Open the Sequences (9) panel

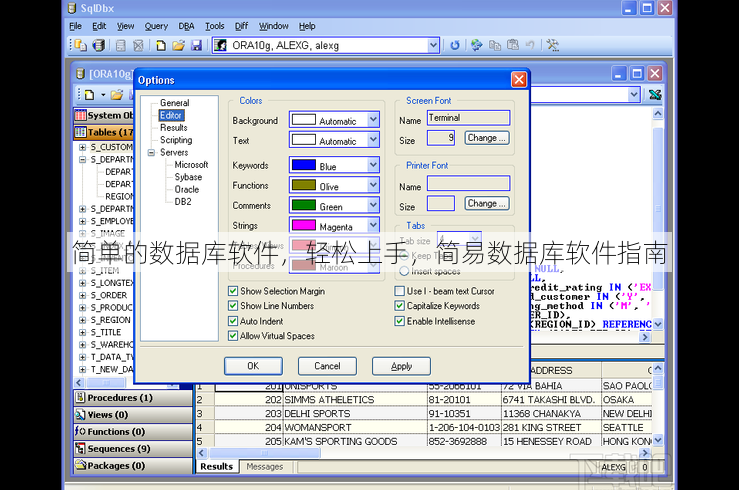pyautogui.click(x=132, y=449)
